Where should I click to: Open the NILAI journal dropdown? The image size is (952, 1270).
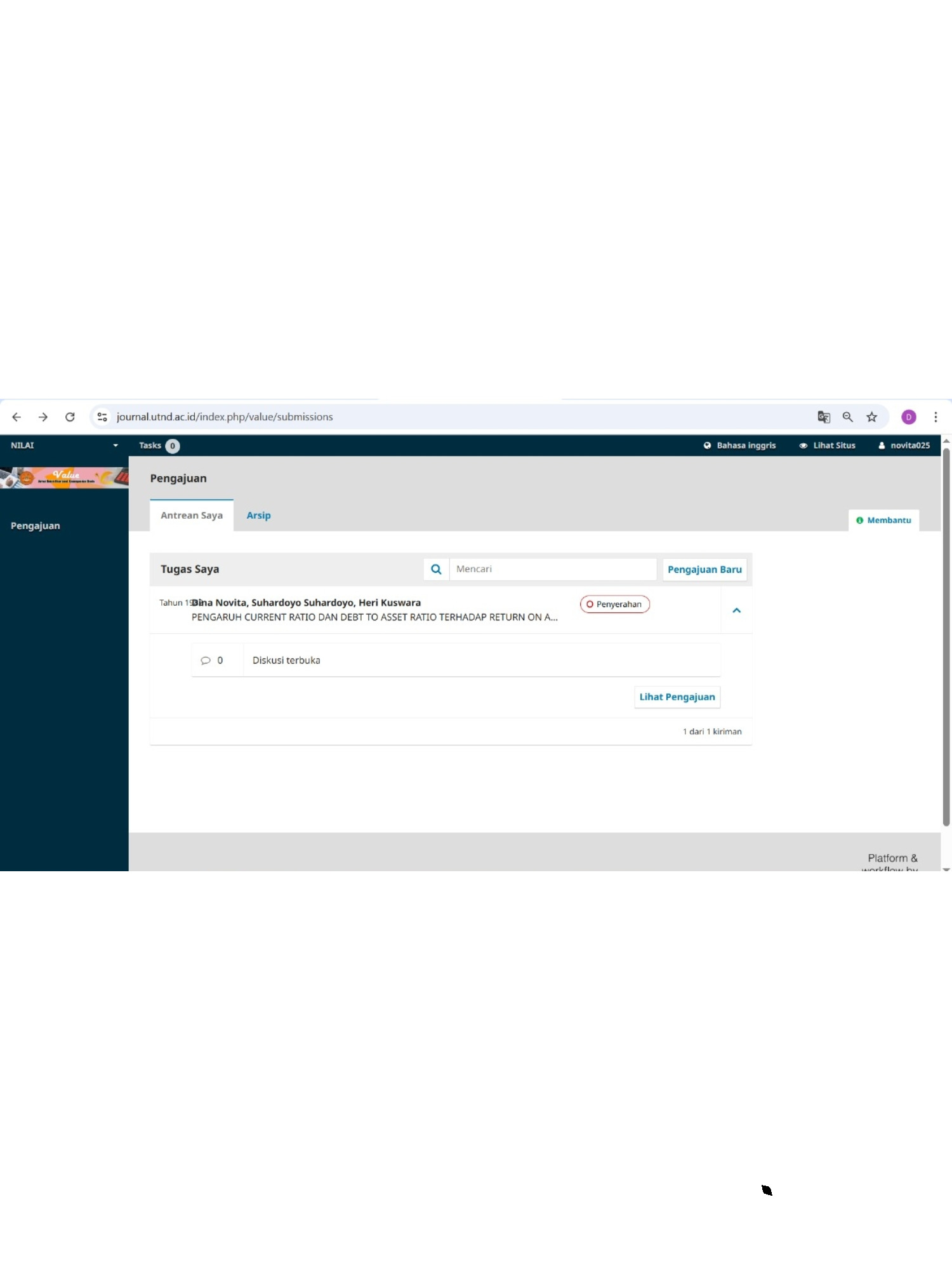(x=64, y=445)
